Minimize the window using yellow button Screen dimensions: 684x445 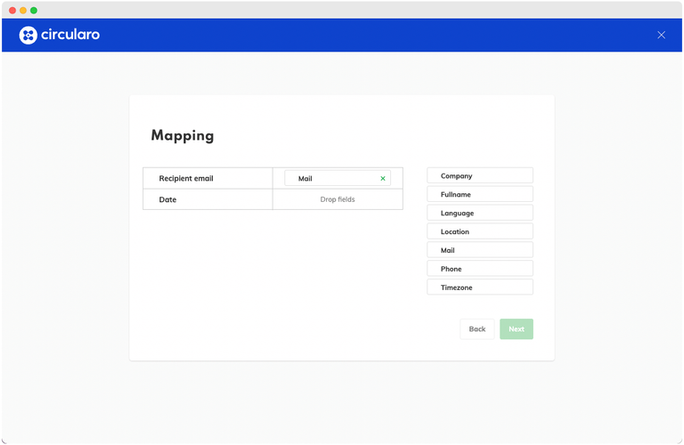pyautogui.click(x=23, y=10)
